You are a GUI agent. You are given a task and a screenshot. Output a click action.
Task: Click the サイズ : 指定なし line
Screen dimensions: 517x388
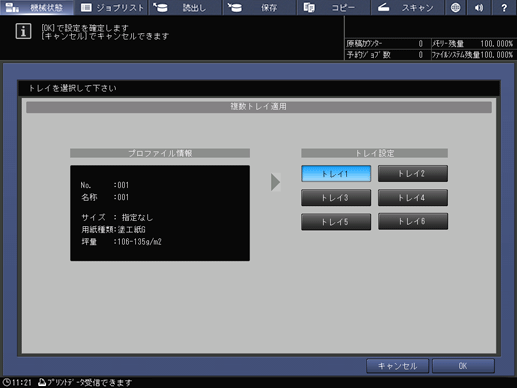coord(117,218)
